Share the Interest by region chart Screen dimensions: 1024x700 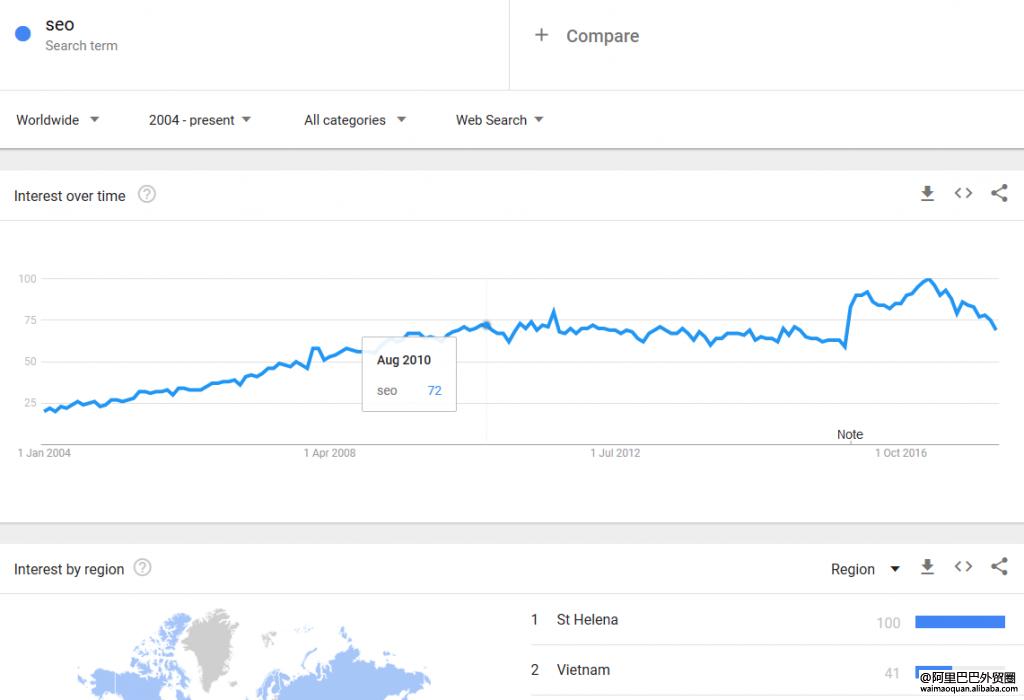click(999, 568)
